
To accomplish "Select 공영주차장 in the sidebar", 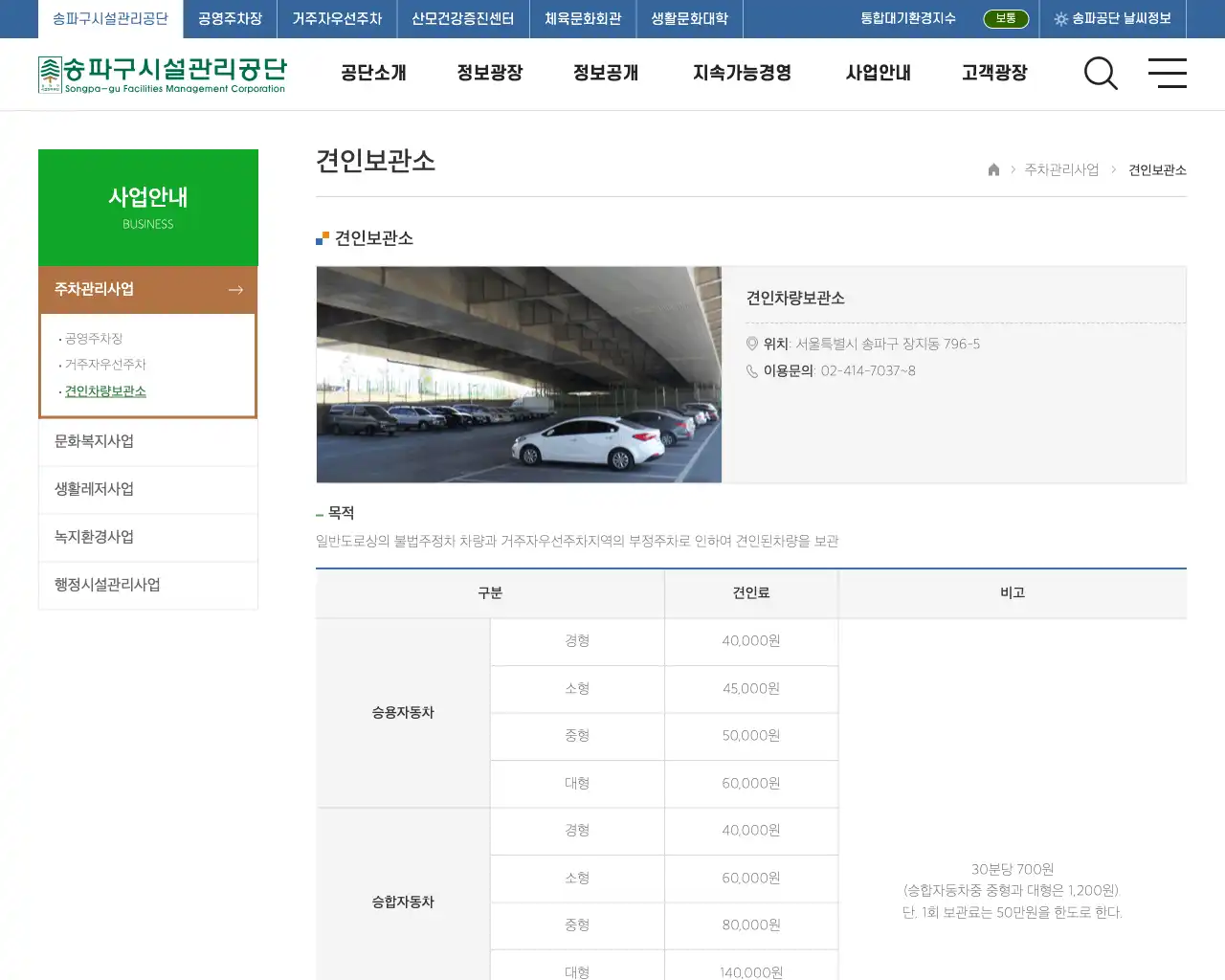I will pyautogui.click(x=94, y=338).
